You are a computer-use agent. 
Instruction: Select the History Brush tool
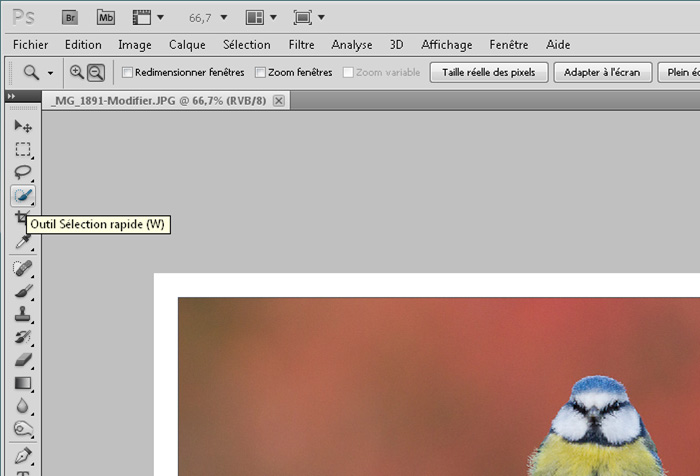23,337
